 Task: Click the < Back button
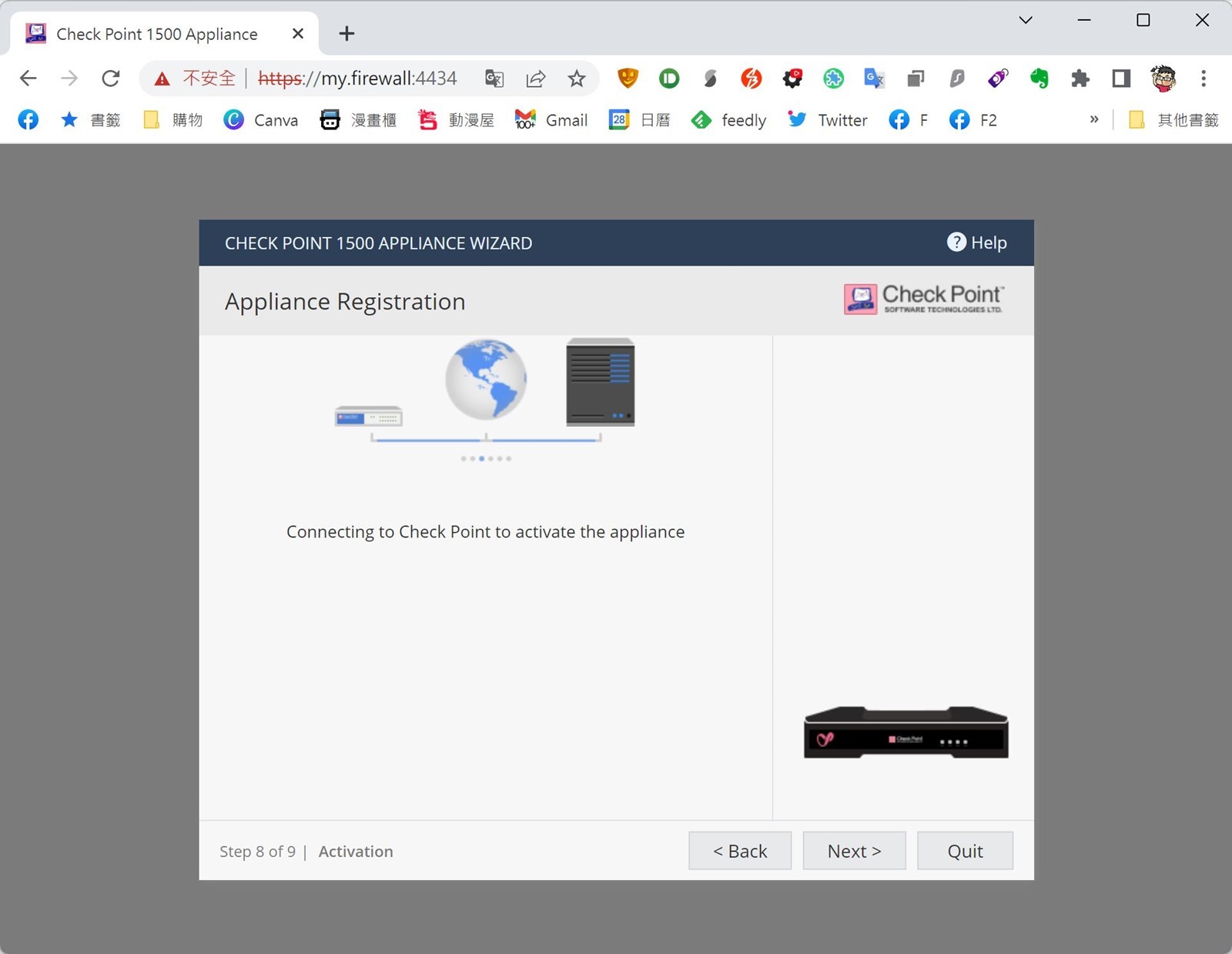[739, 851]
